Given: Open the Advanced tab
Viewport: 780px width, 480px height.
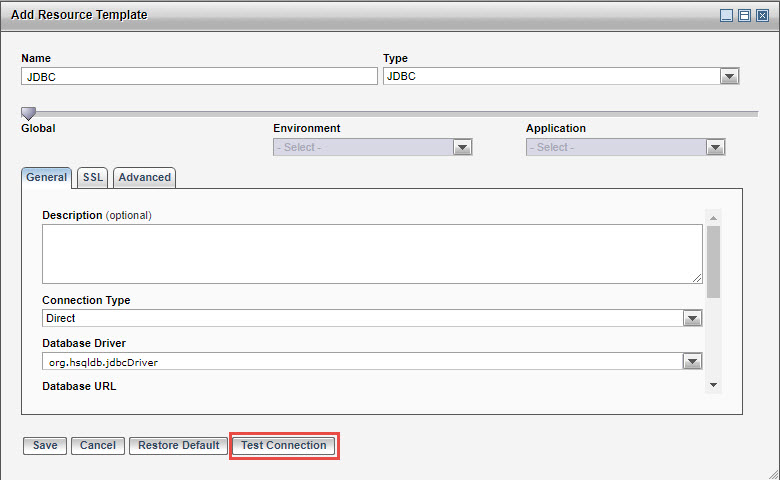Looking at the screenshot, I should coord(144,177).
